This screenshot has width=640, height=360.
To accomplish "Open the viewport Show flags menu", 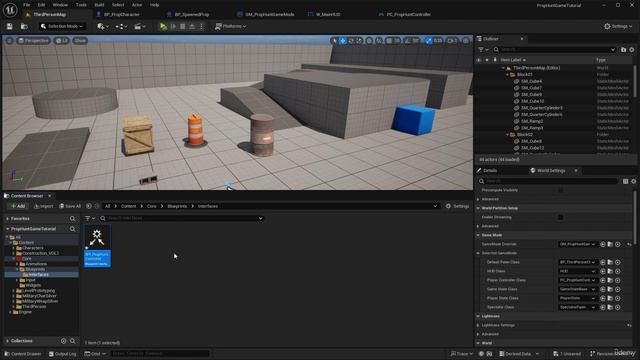I will pyautogui.click(x=80, y=40).
